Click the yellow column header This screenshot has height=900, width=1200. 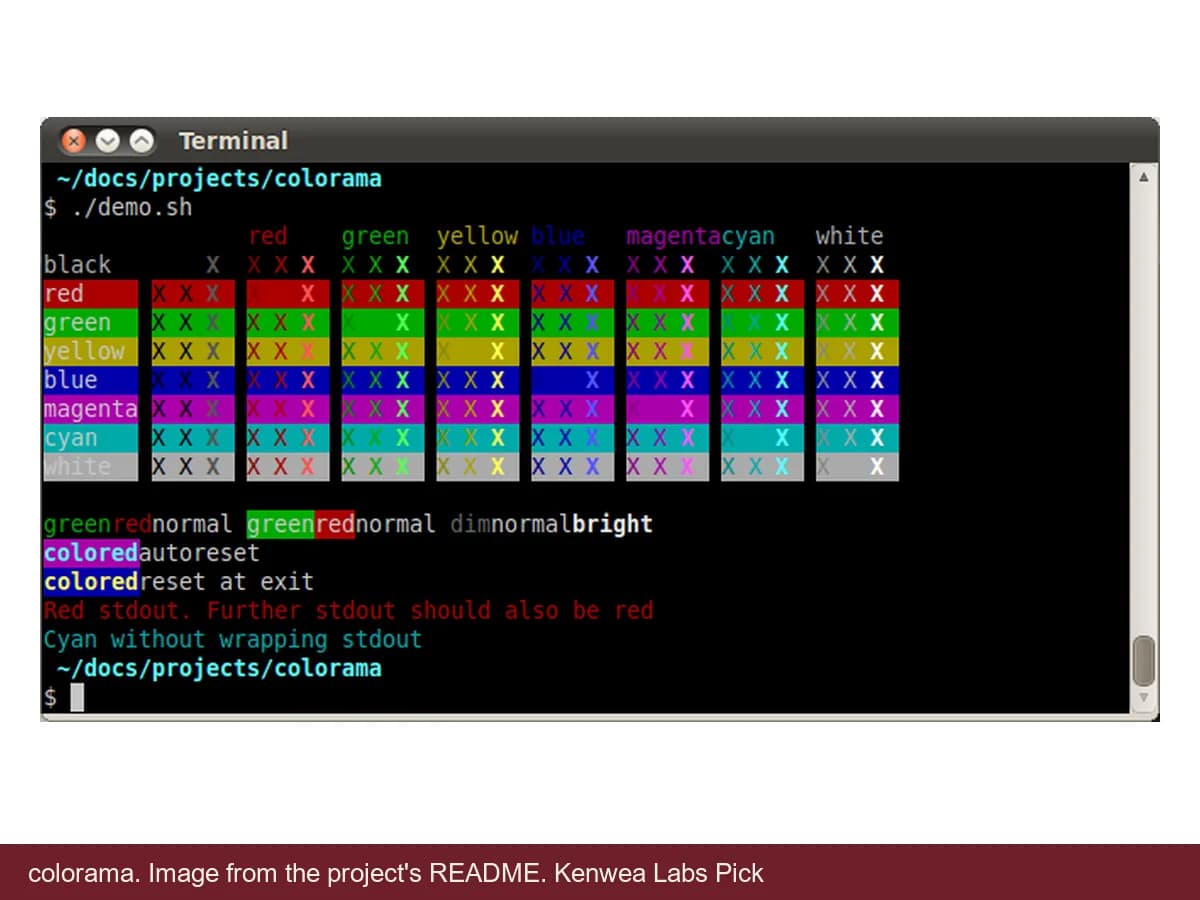477,236
